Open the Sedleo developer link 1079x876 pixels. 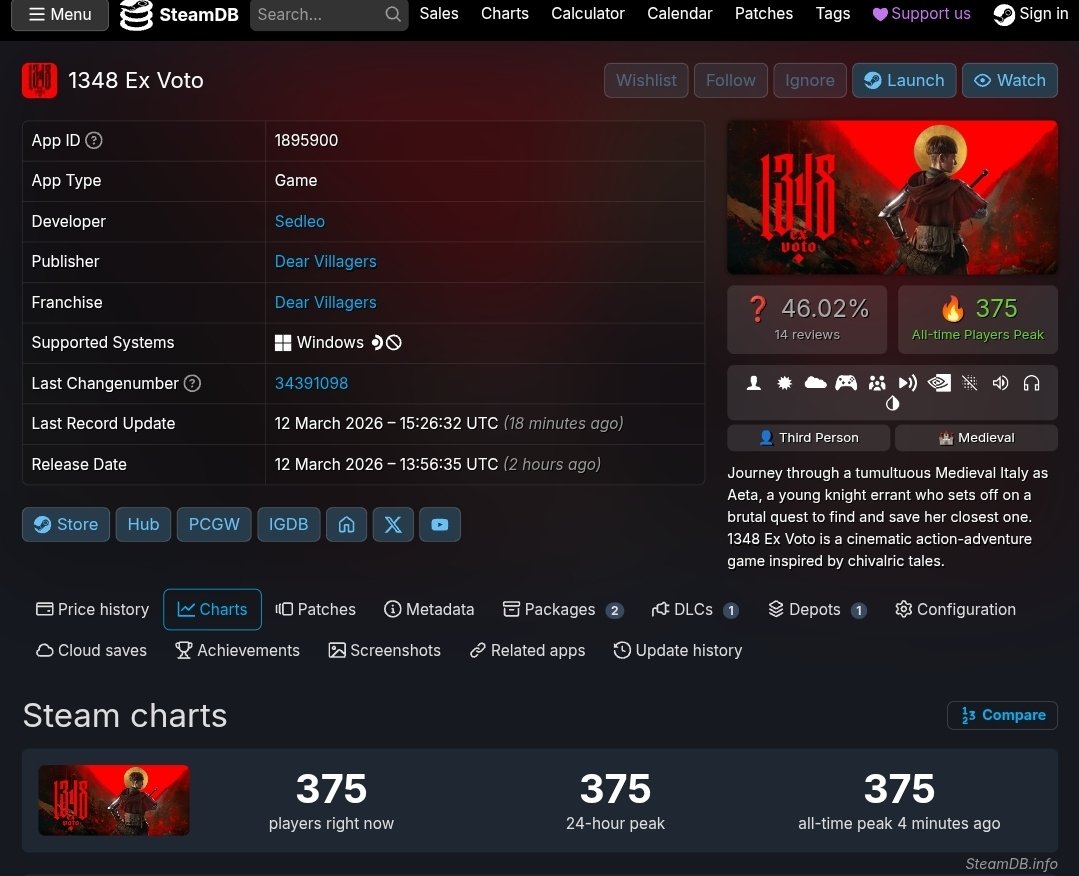point(299,222)
